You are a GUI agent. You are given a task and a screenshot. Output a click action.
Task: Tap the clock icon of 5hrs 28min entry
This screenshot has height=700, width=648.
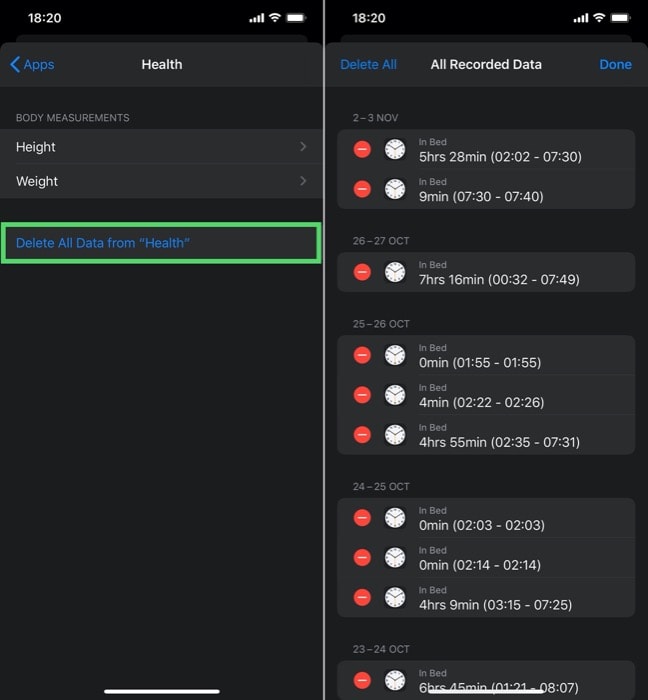[395, 149]
